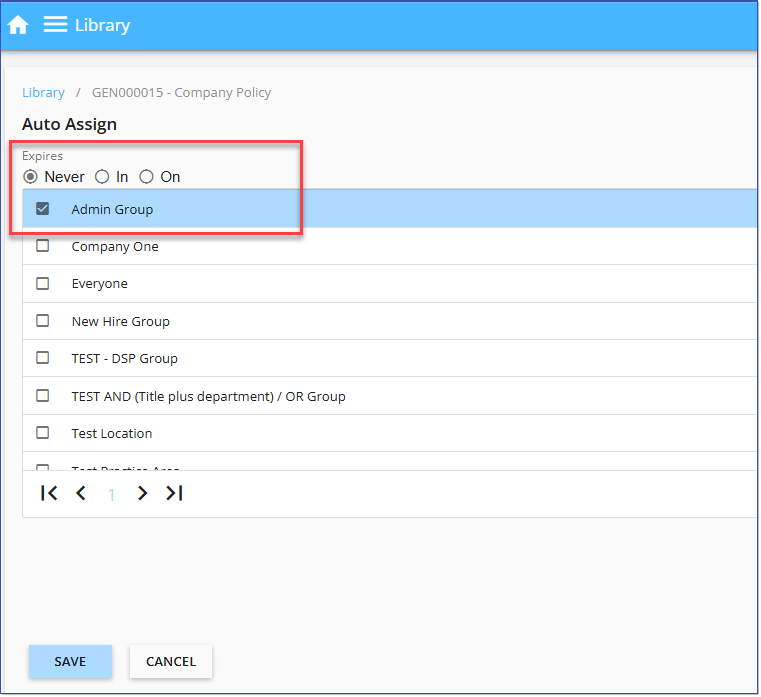Viewport: 761px width, 697px height.
Task: Select the In expiration radio button
Action: click(102, 177)
